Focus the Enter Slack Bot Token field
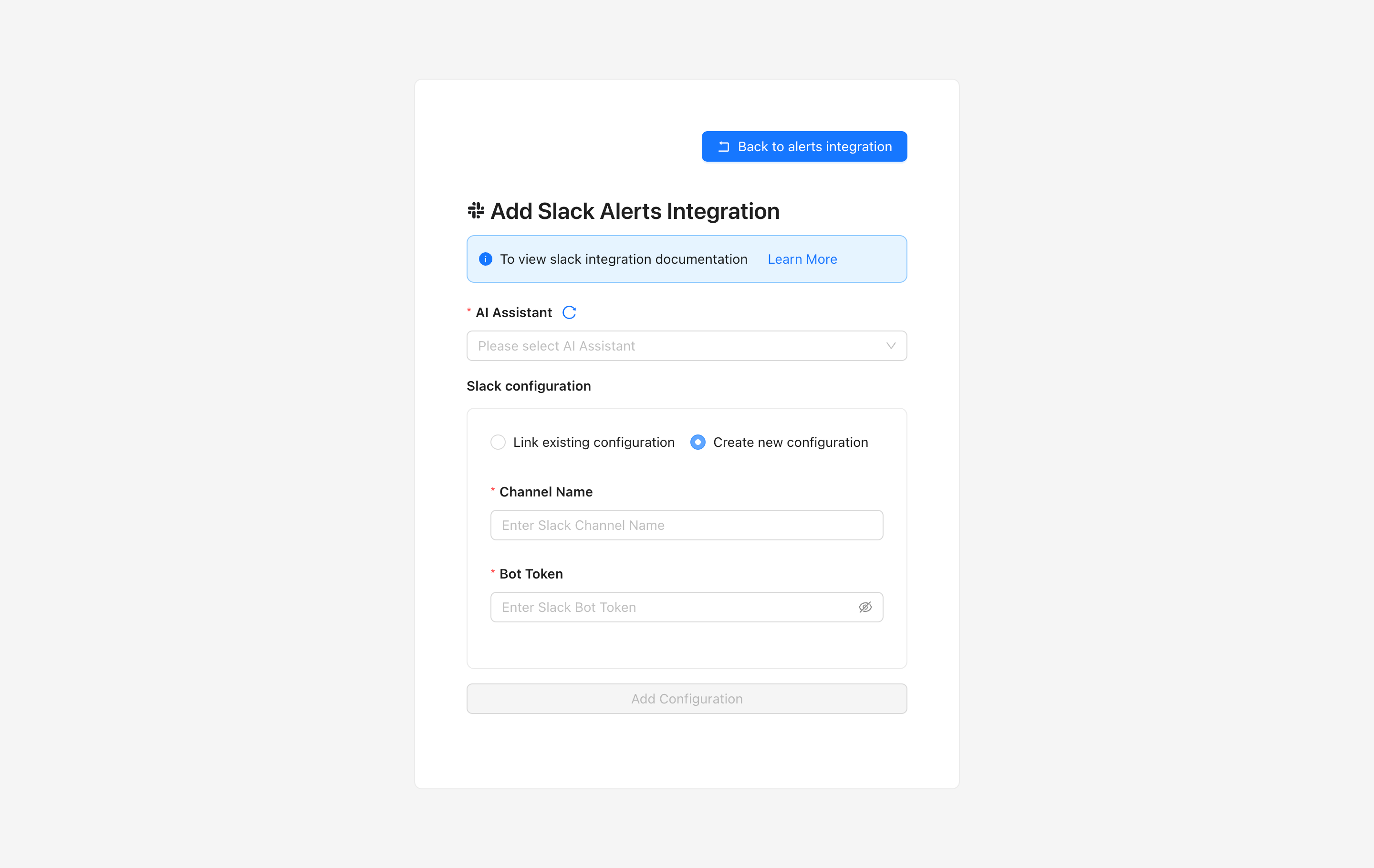This screenshot has width=1374, height=868. 673,608
